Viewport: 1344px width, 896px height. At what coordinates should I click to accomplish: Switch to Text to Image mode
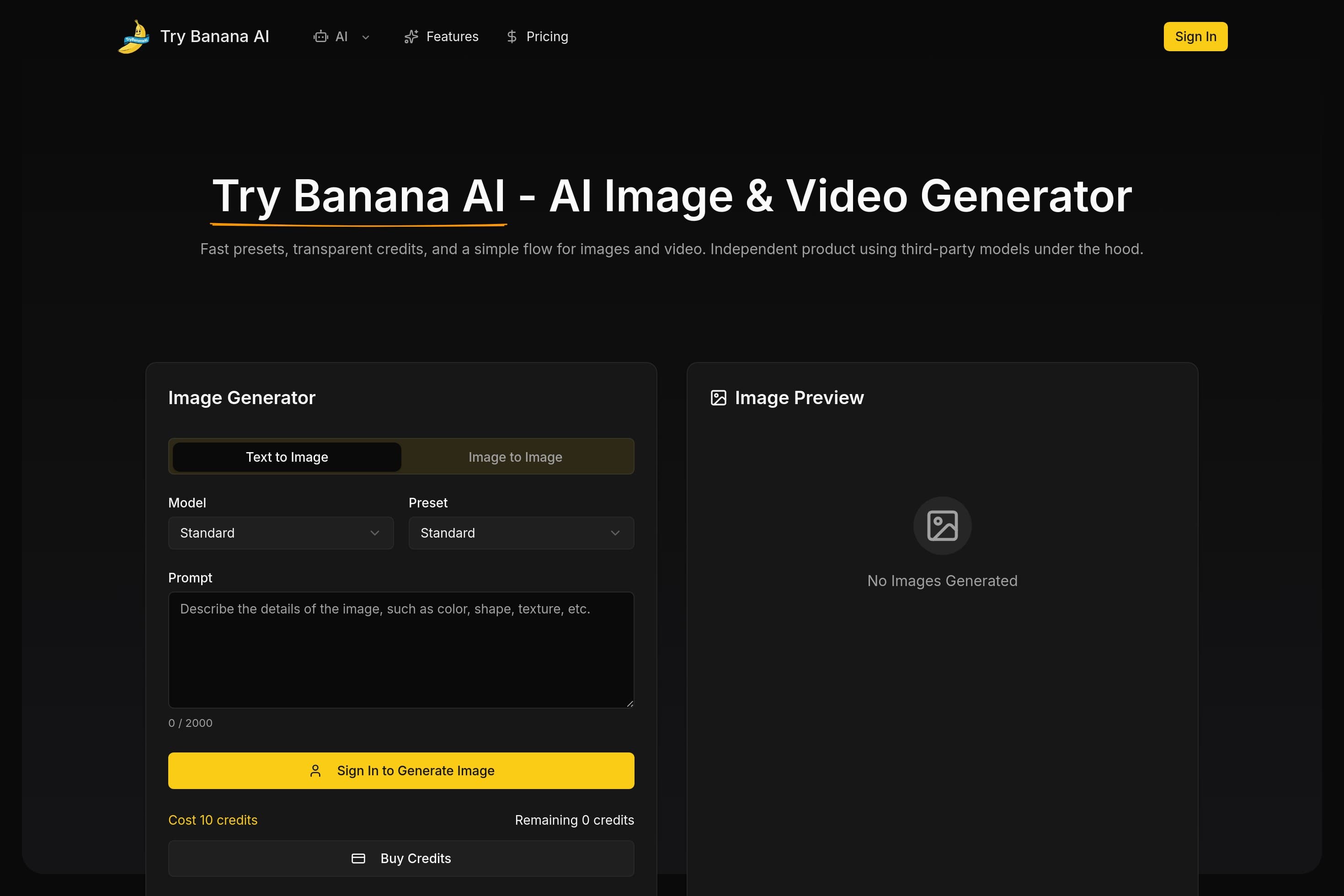coord(286,457)
